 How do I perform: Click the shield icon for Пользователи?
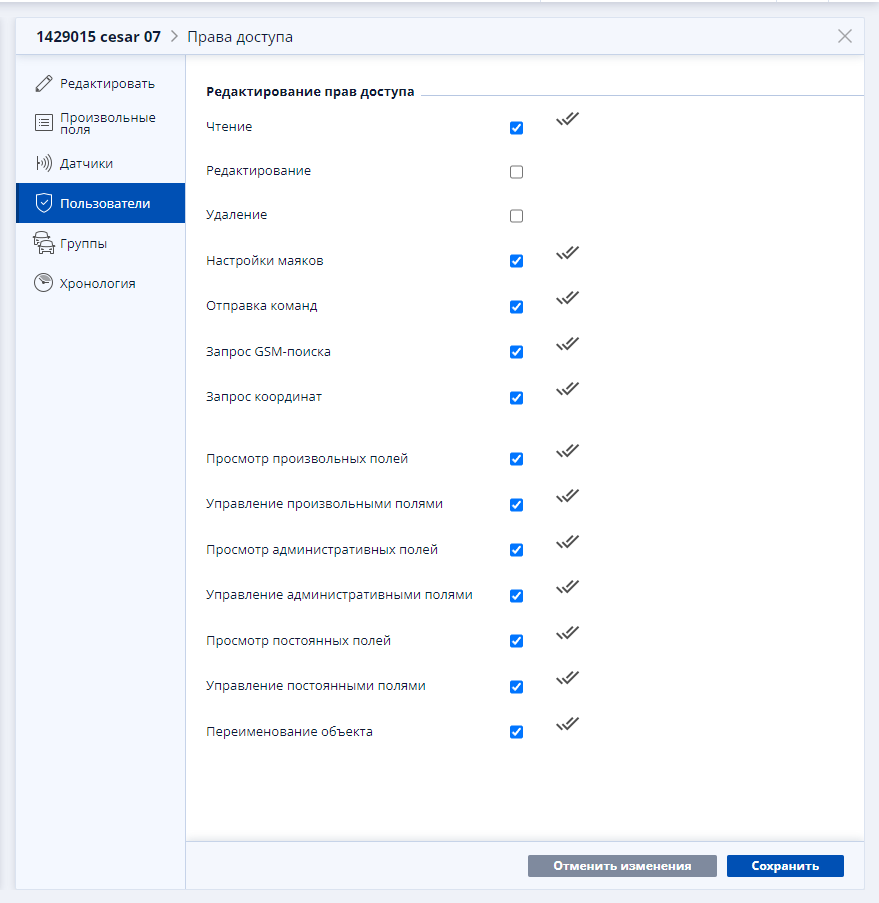44,203
